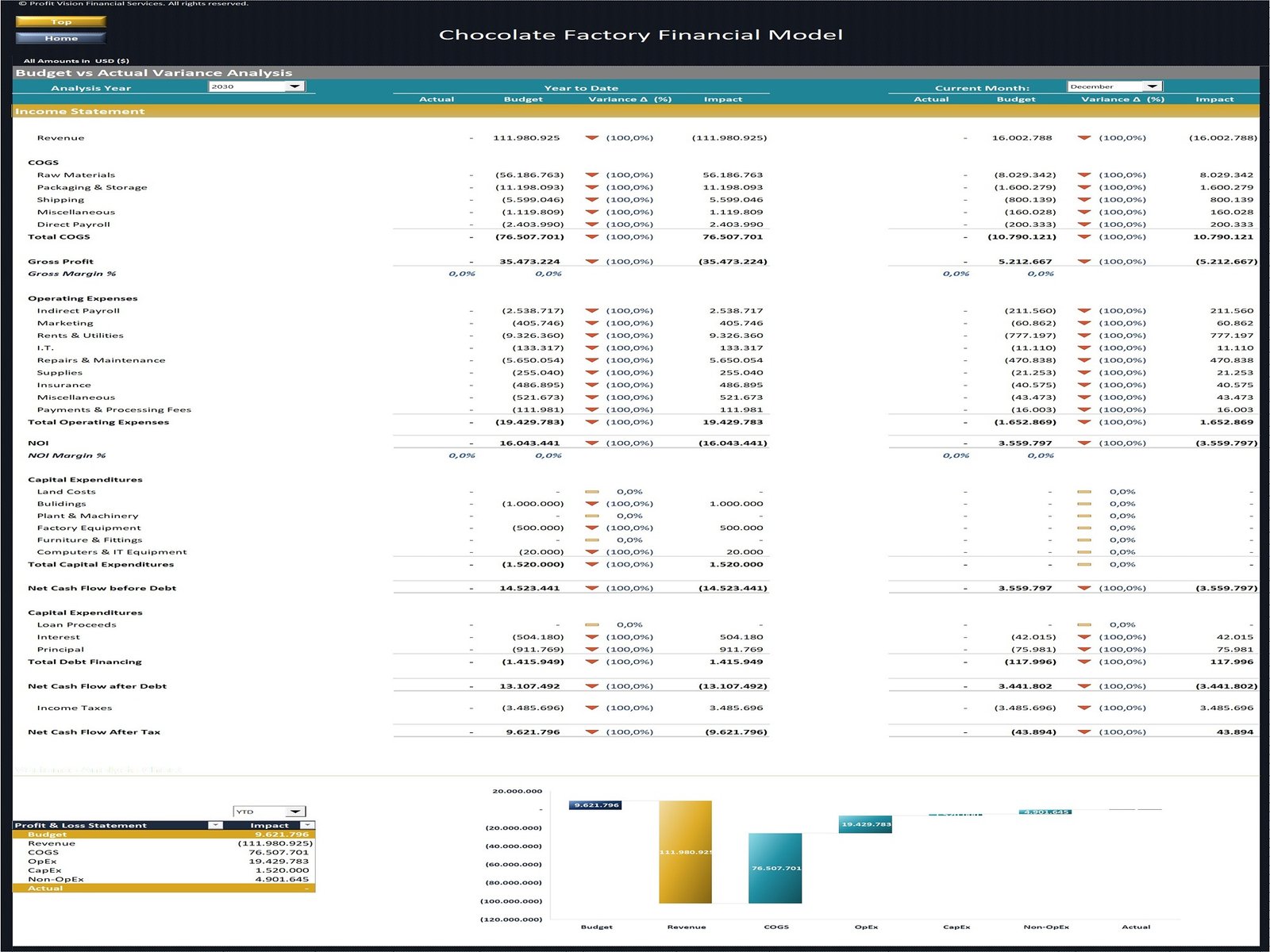Click the red variance arrow for YTD NOI
1270x952 pixels.
tap(591, 443)
